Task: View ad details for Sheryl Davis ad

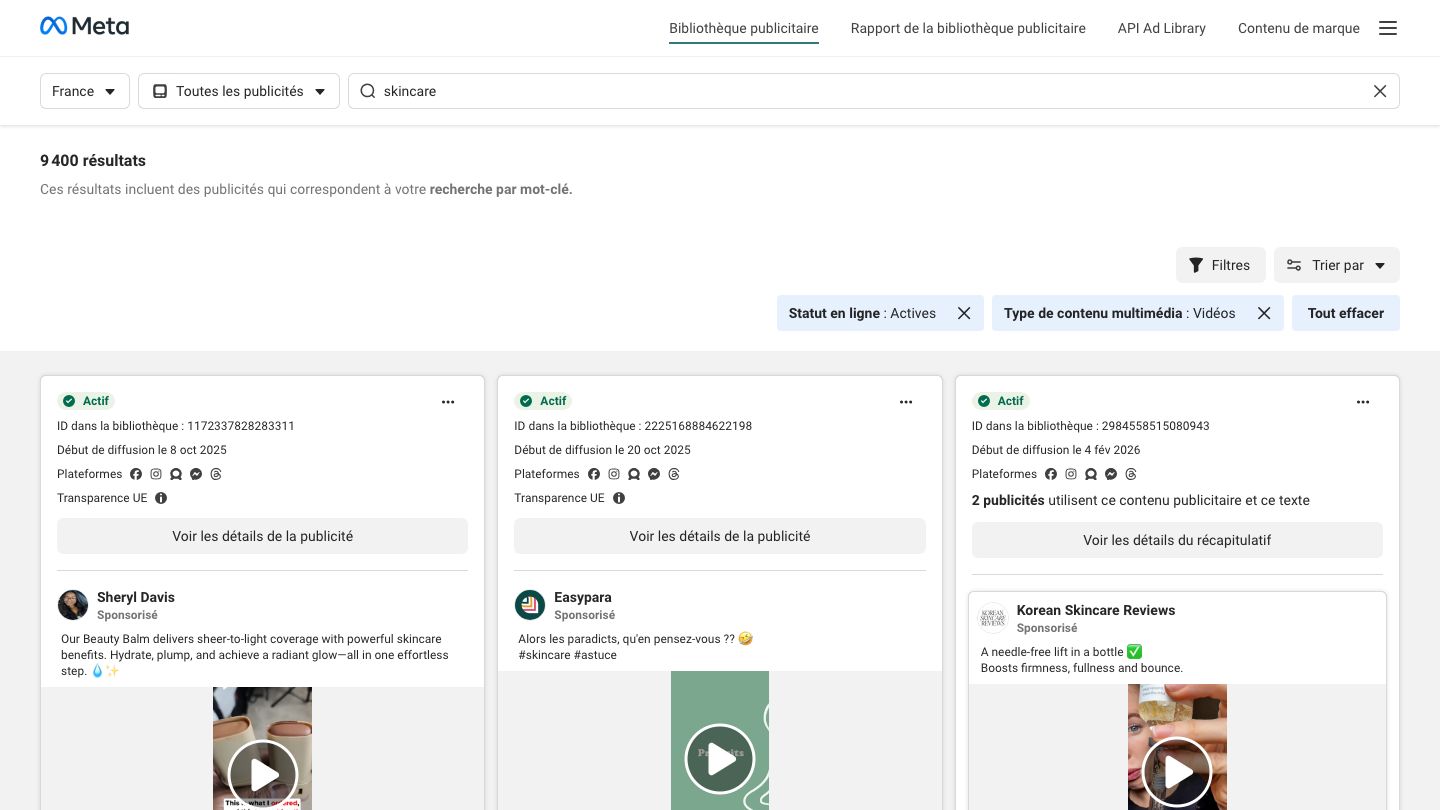Action: (x=262, y=536)
